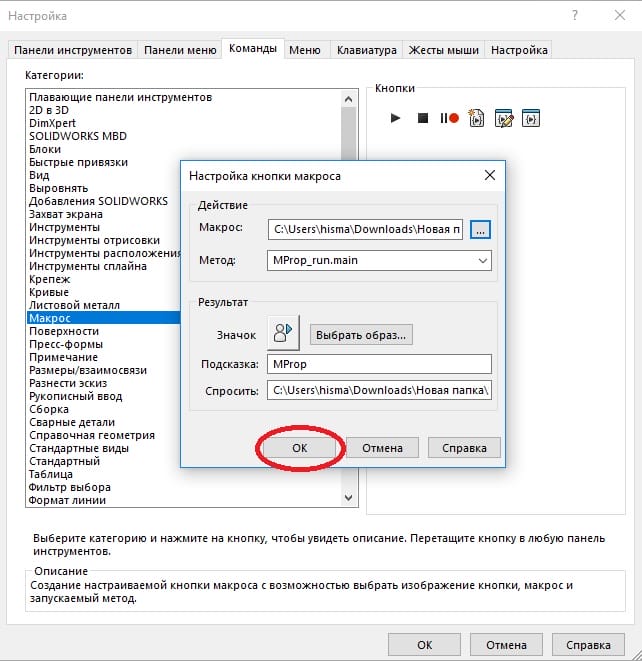Screen dimensions: 642x661
Task: Select Сварные детали category
Action: (x=72, y=423)
